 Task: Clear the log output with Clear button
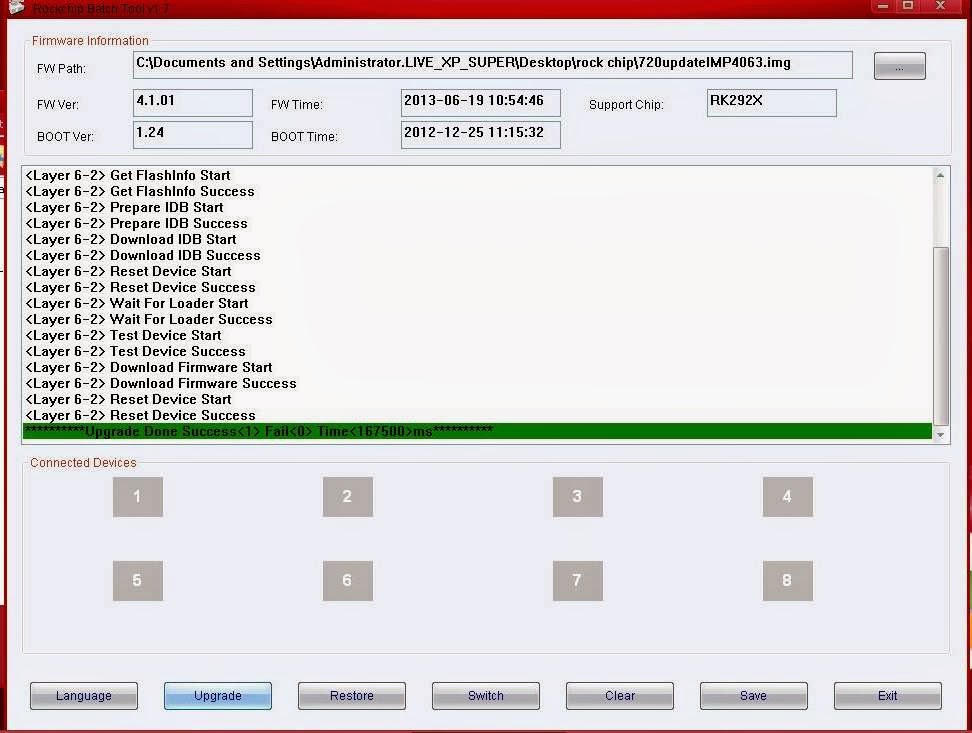point(619,695)
